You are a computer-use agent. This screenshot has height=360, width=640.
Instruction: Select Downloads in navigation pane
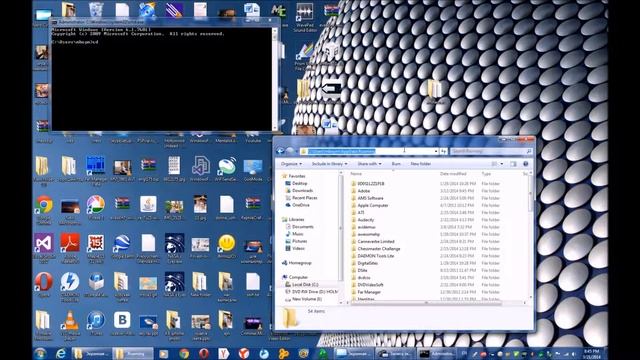click(x=302, y=191)
